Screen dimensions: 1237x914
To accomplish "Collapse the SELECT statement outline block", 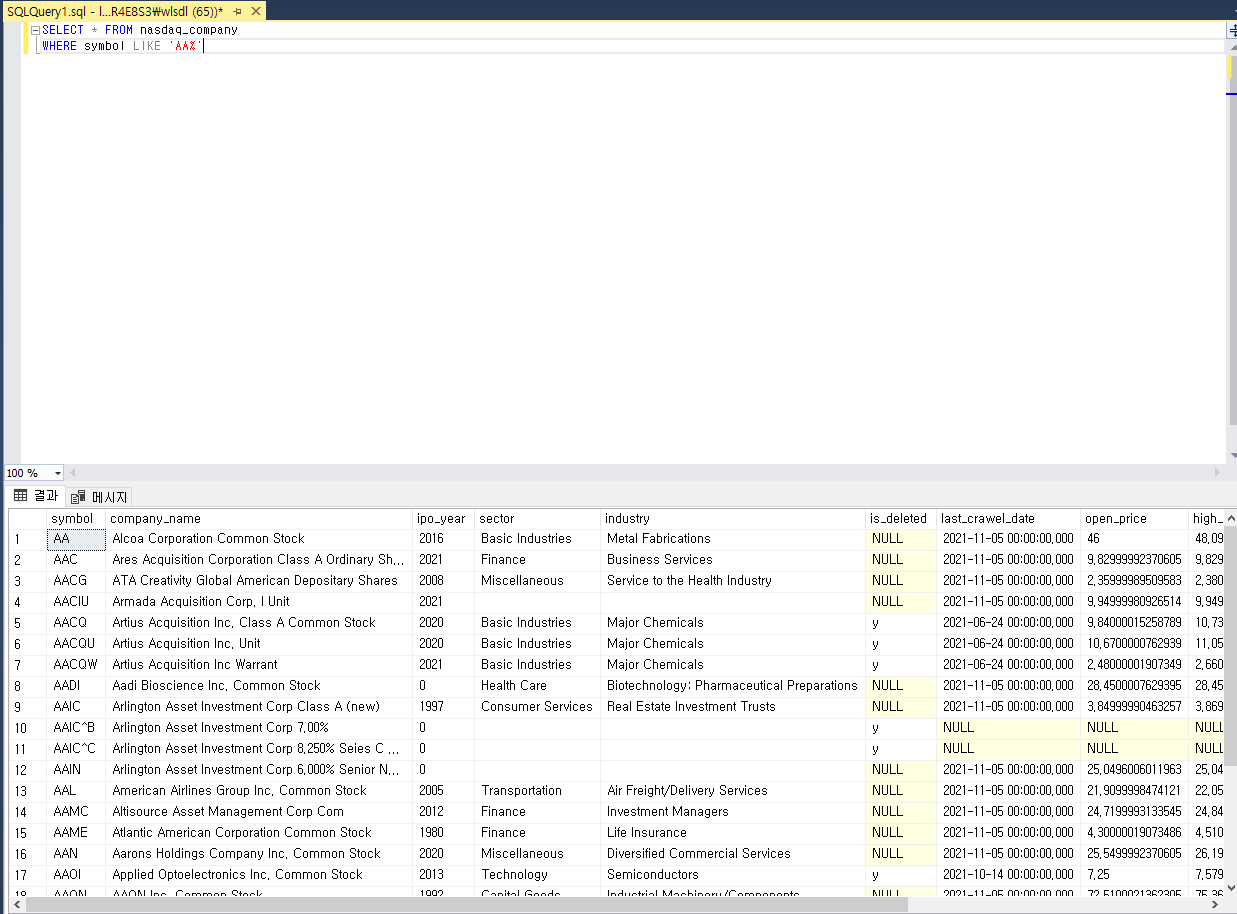I will tap(37, 30).
